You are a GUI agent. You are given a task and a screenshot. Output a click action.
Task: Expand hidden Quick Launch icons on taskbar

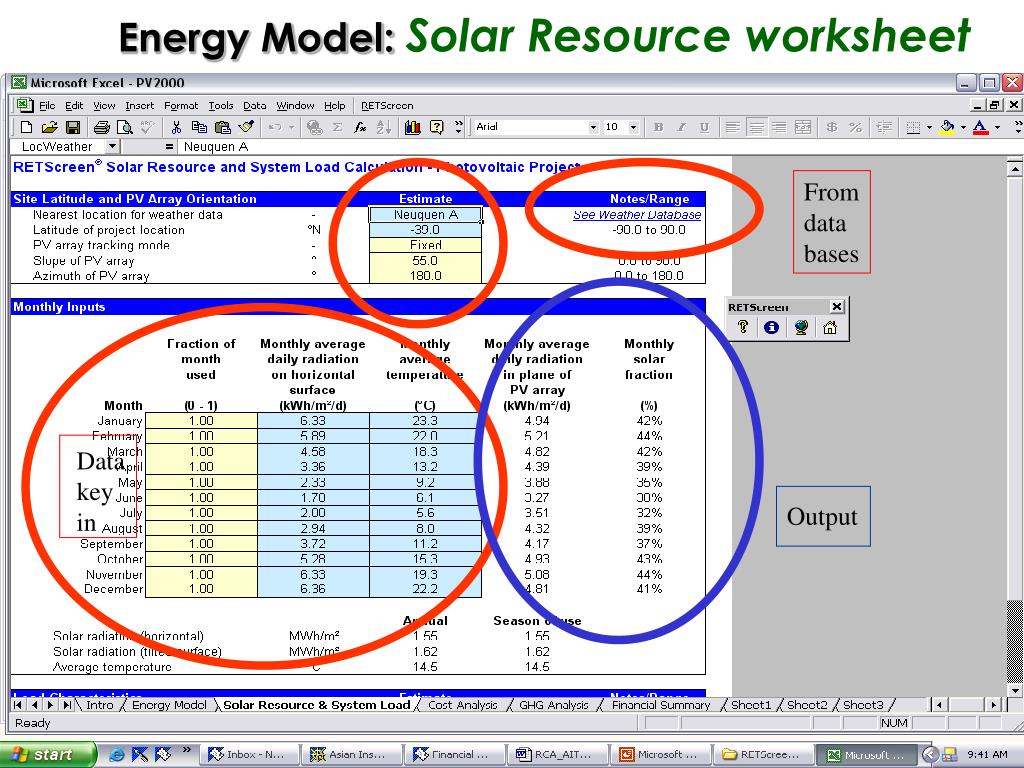pos(187,750)
